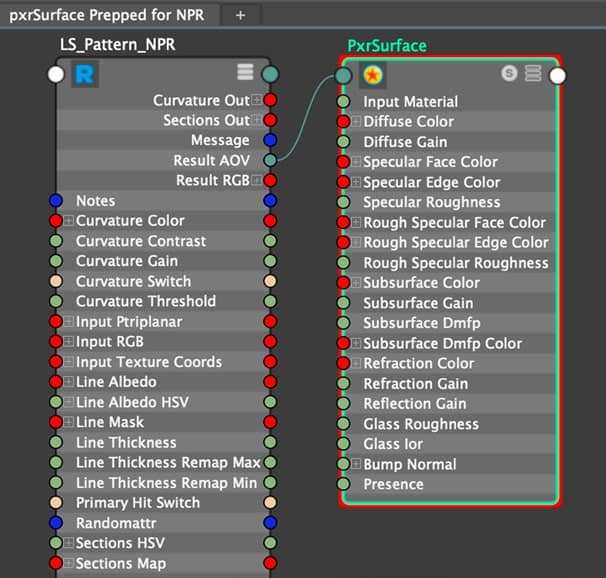
Task: Click the RenderMan R icon on LS_Pattern_NPR
Action: (85, 74)
